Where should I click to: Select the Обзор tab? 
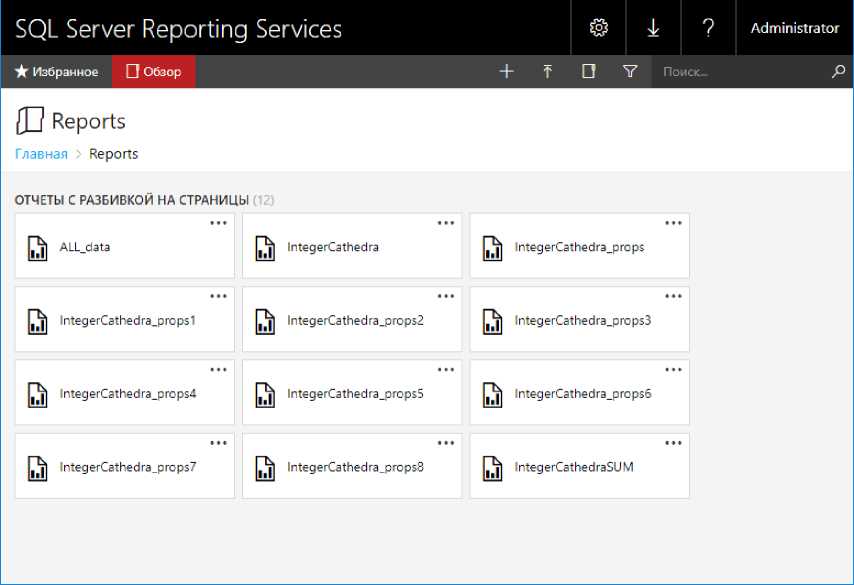point(154,72)
